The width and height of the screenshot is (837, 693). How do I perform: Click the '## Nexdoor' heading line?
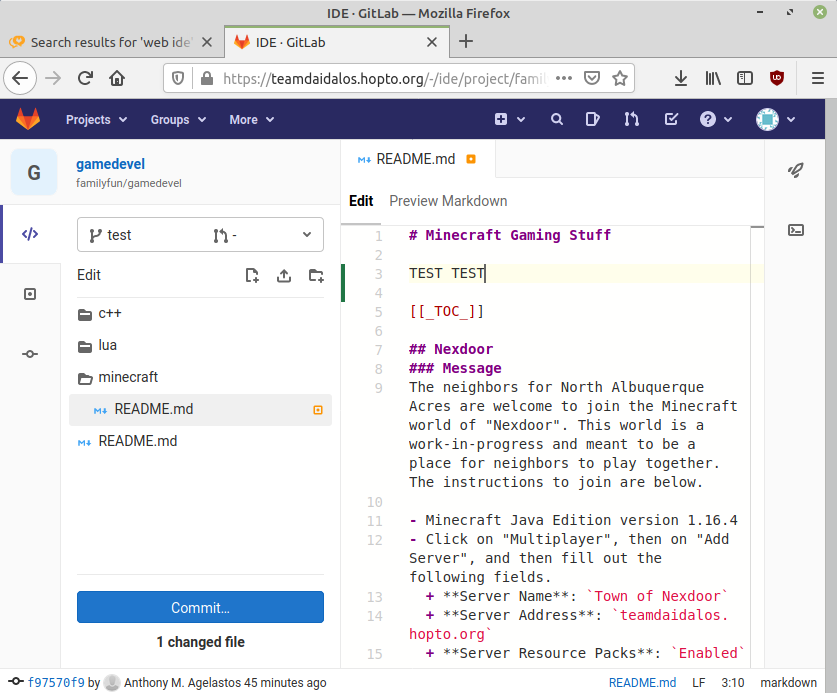point(451,349)
